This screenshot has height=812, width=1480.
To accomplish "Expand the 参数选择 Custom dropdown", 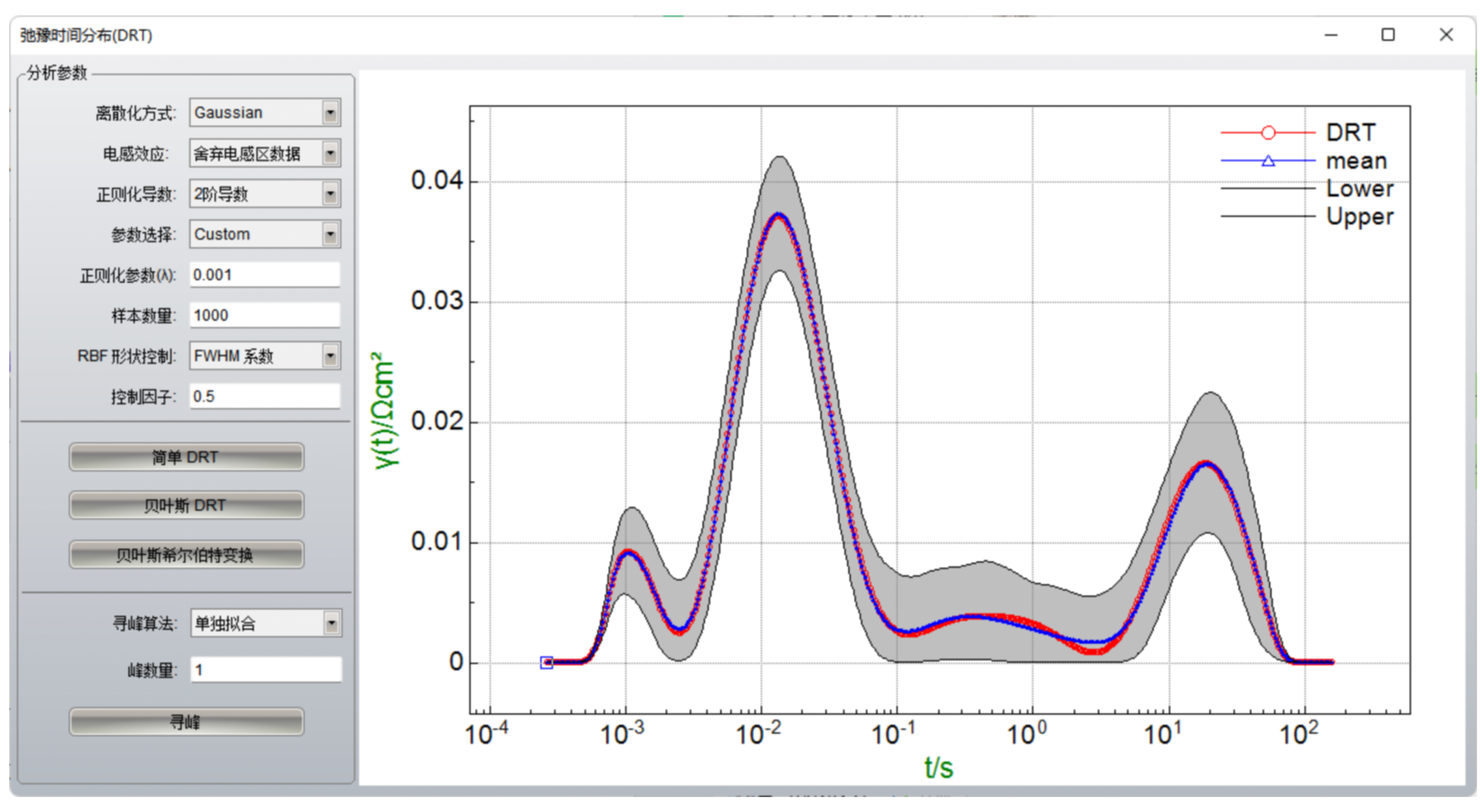I will (x=330, y=235).
